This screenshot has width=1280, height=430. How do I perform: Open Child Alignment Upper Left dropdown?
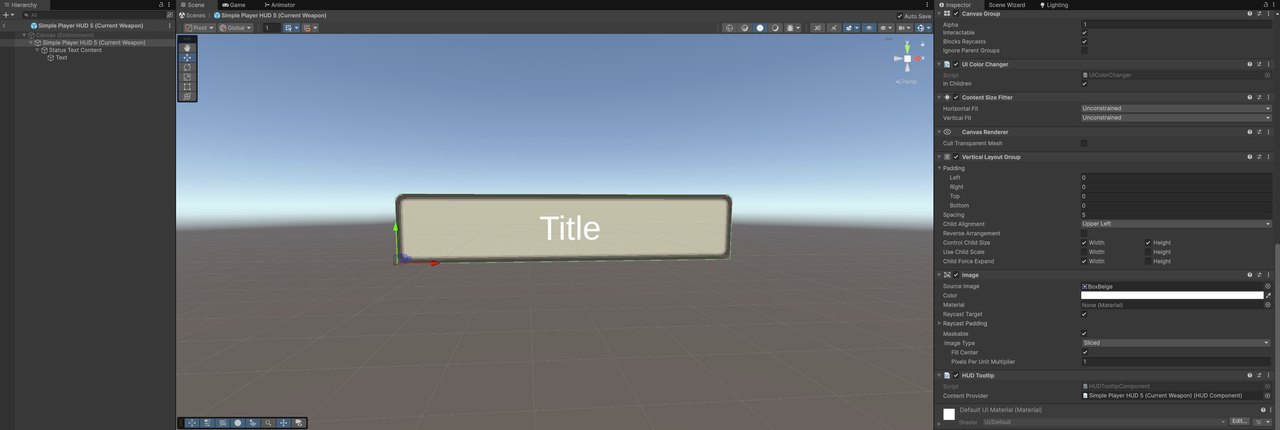[x=1176, y=224]
